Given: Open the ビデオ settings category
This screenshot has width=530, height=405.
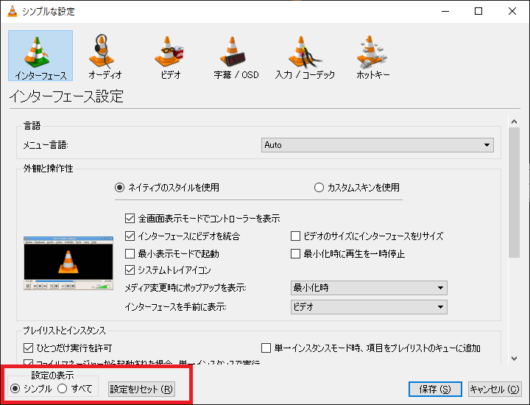Looking at the screenshot, I should tap(170, 56).
